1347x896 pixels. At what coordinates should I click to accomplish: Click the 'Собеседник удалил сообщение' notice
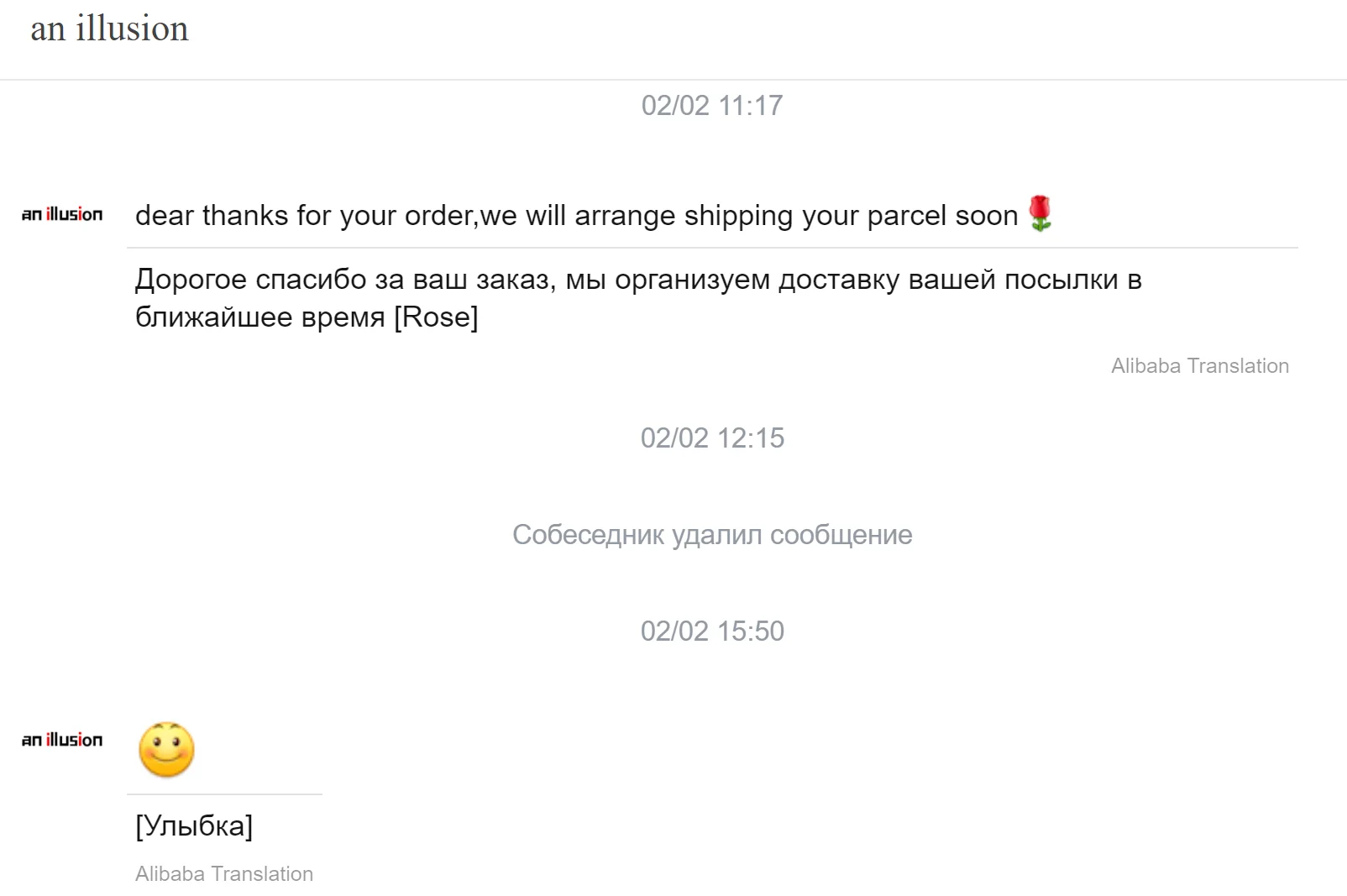click(x=711, y=535)
